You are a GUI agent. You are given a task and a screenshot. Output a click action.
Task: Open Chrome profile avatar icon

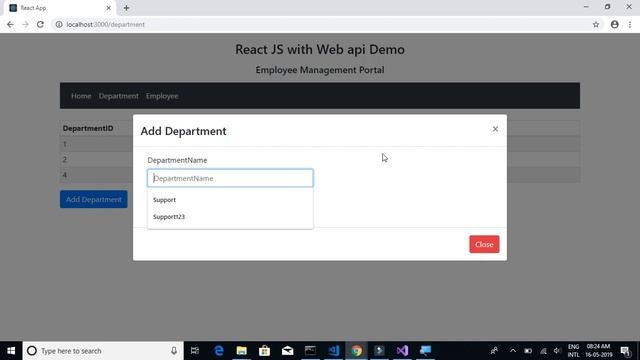615,24
